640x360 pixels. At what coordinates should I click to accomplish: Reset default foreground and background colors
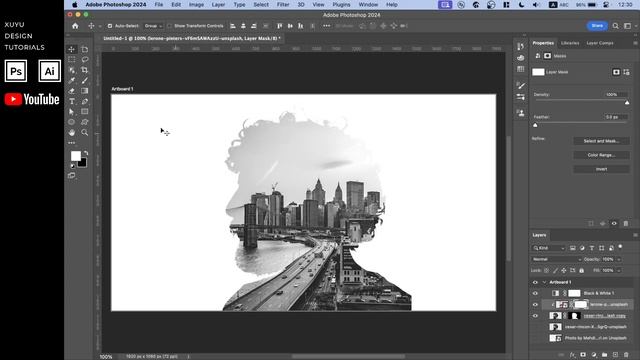click(x=72, y=166)
